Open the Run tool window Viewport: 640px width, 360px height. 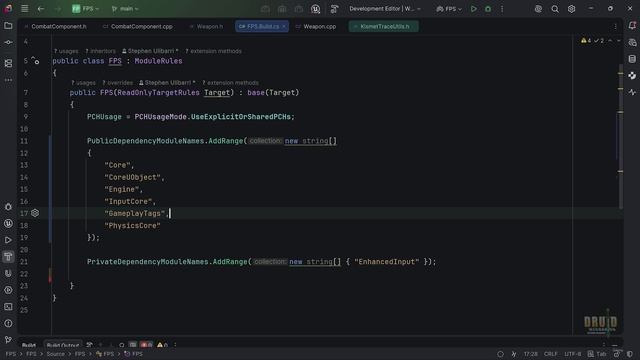click(8, 240)
